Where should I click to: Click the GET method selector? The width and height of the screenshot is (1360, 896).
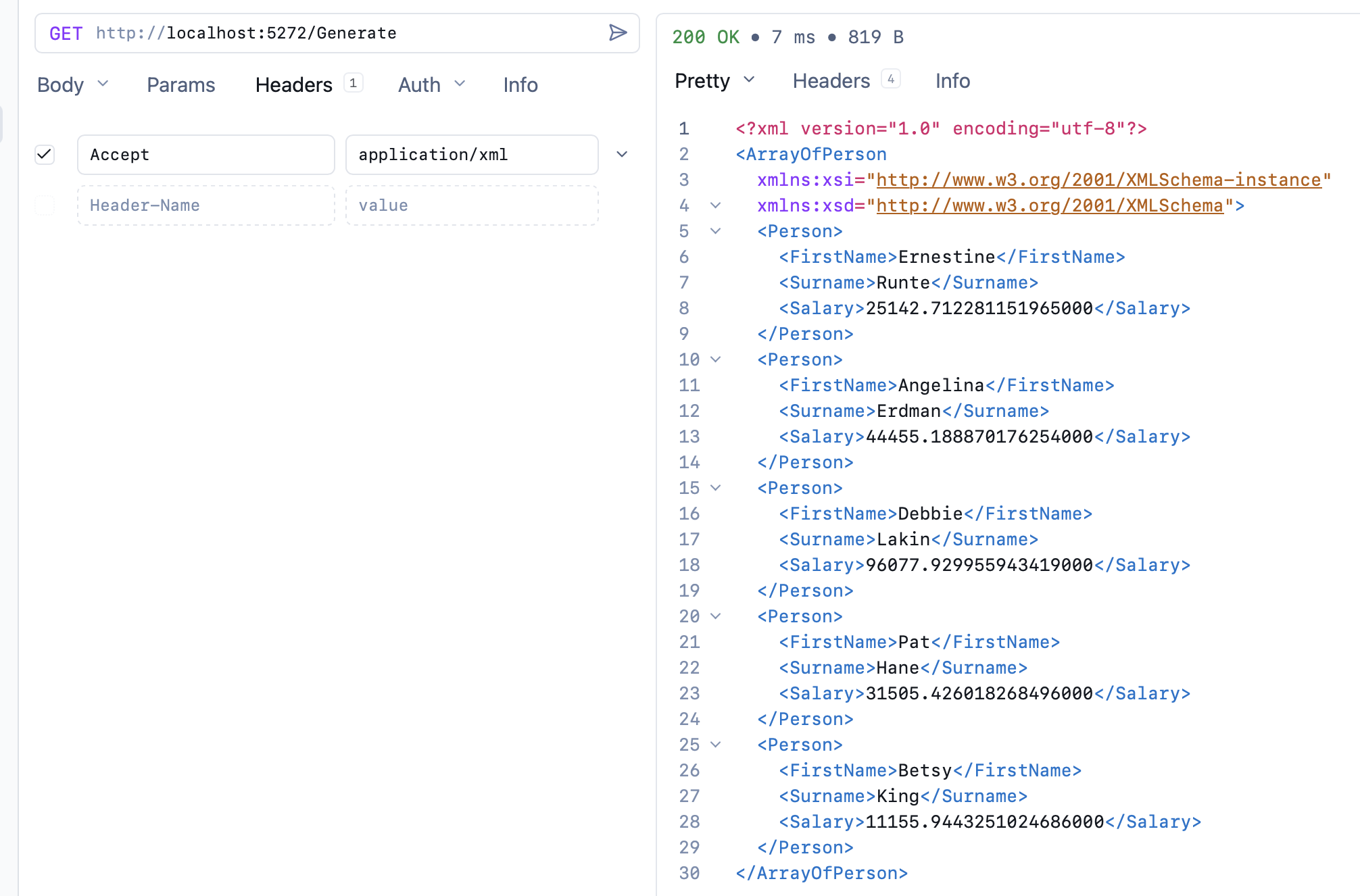point(66,33)
